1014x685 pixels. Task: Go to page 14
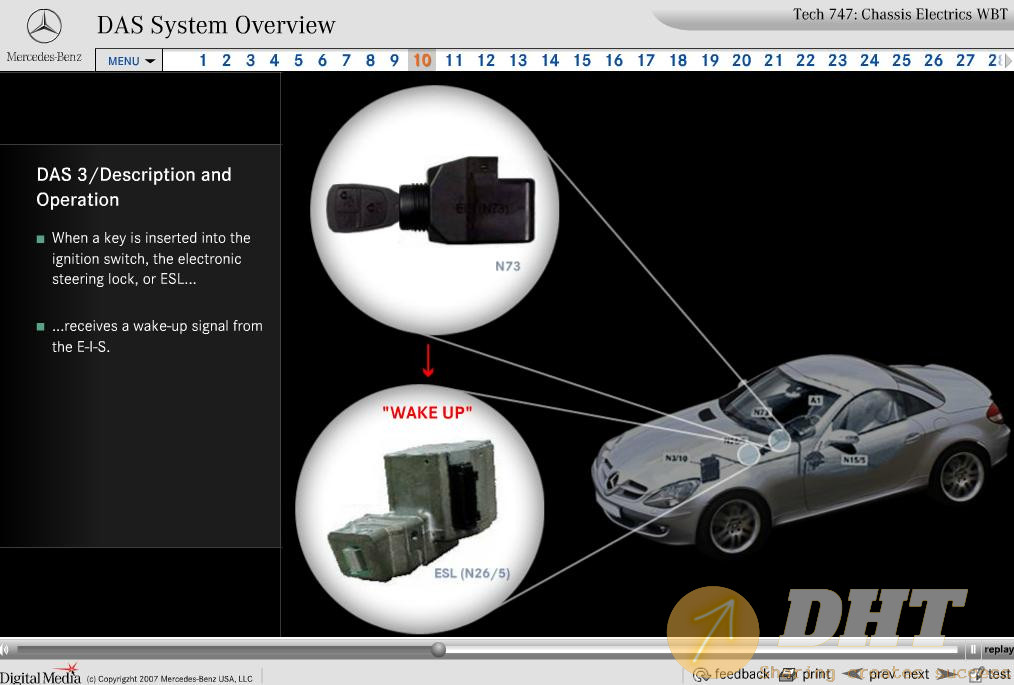550,61
